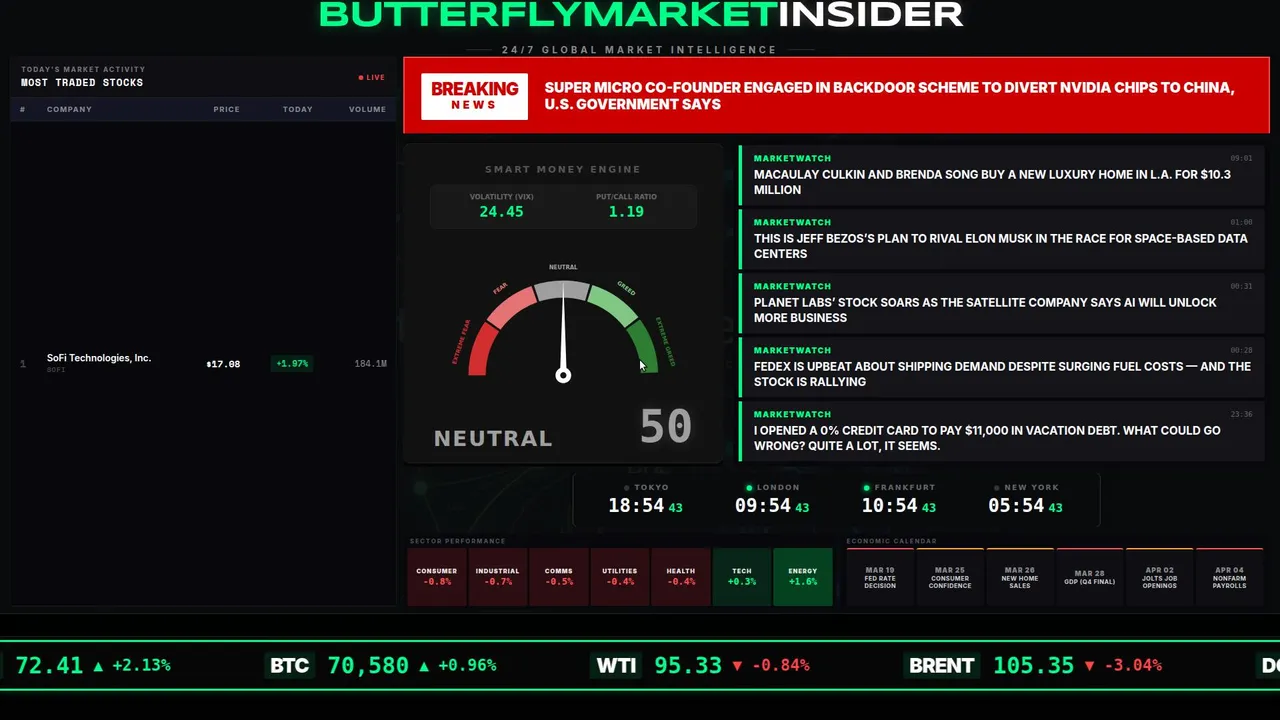
Task: Open the Mar 26 New Home Sales event
Action: pyautogui.click(x=1020, y=577)
